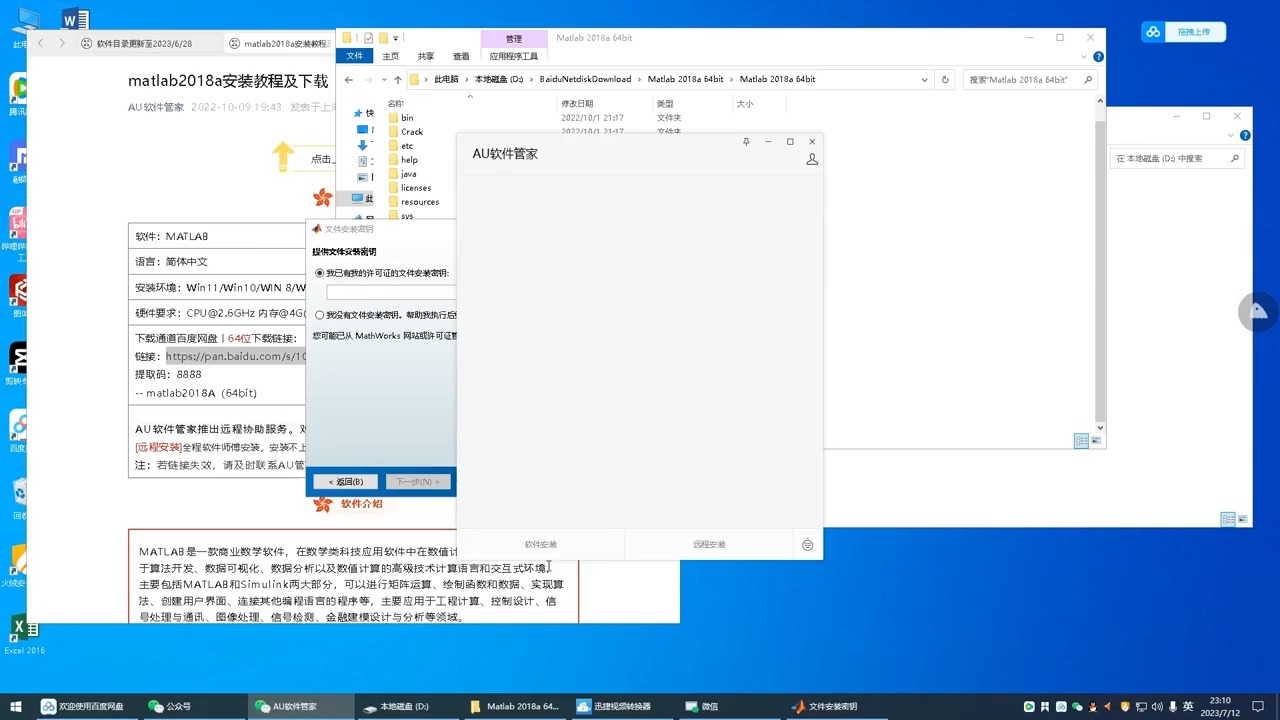Screen dimensions: 1280x720
Task: Open Explorer help question-mark icon
Action: (1098, 57)
